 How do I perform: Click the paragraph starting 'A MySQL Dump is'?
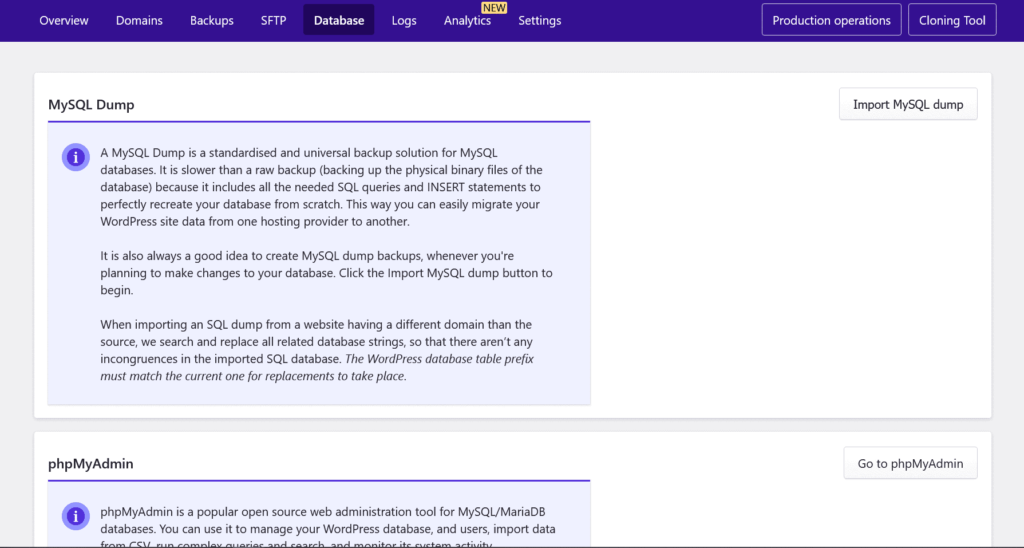click(321, 187)
